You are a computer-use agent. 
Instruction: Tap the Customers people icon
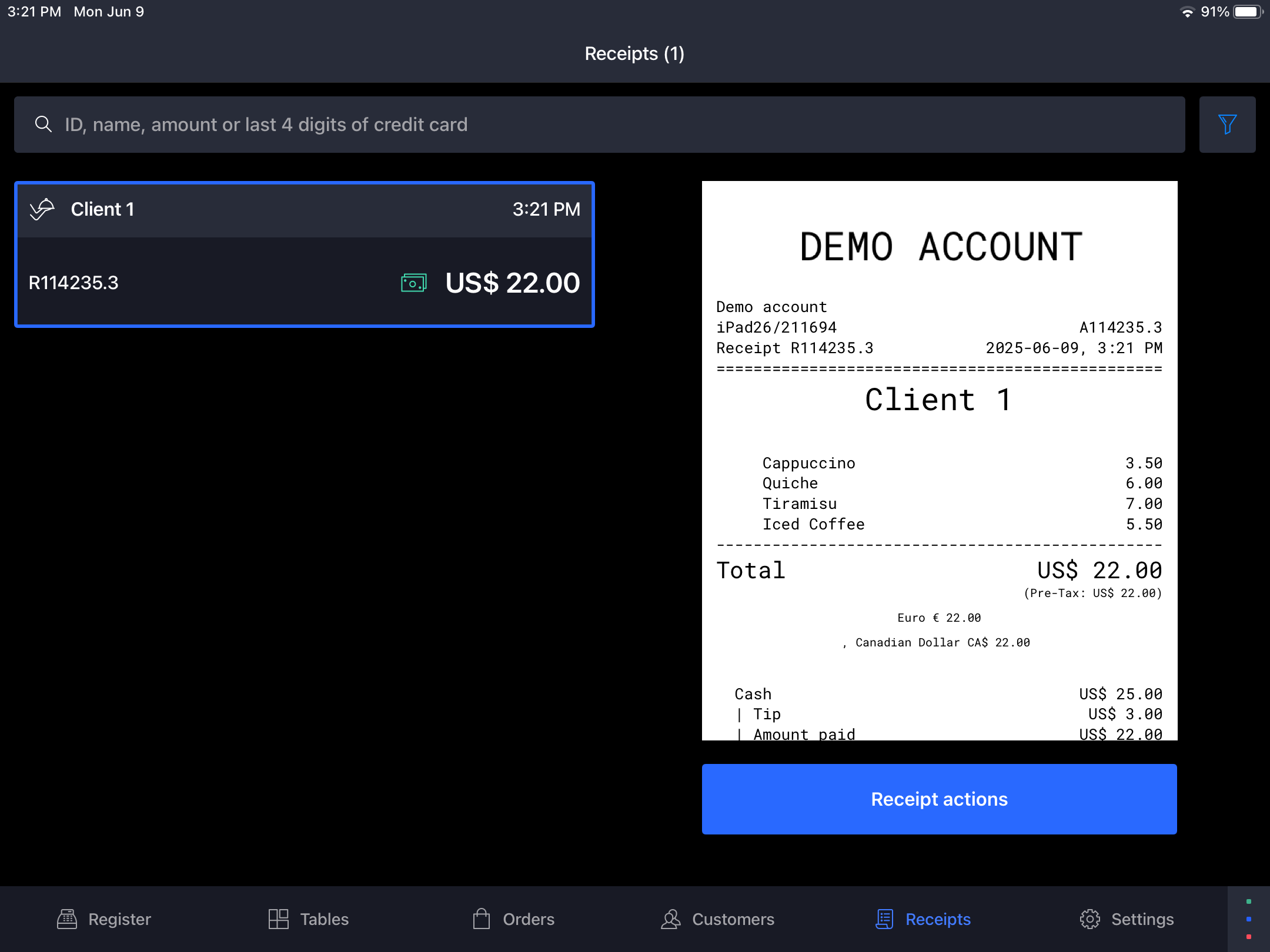click(x=671, y=919)
